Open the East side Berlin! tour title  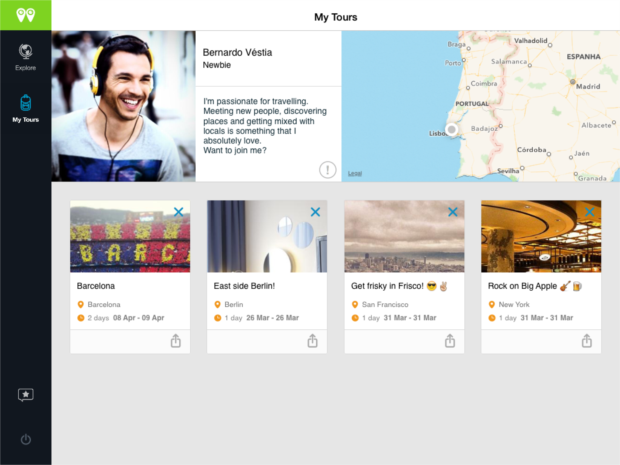coord(243,285)
